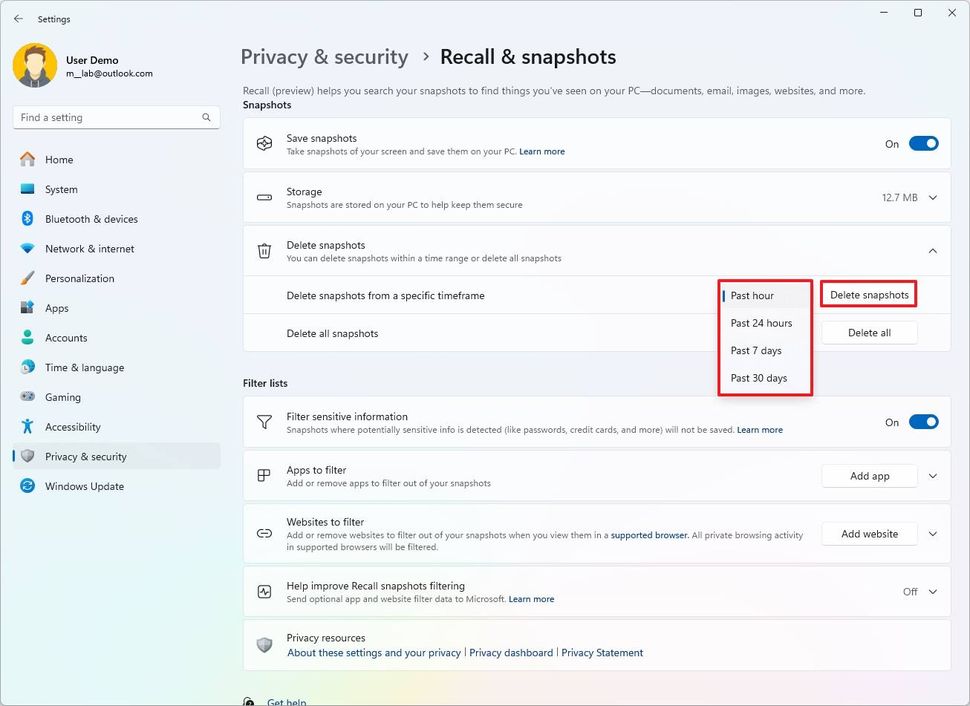This screenshot has width=970, height=706.
Task: Expand the Storage section chevron
Action: pyautogui.click(x=933, y=198)
